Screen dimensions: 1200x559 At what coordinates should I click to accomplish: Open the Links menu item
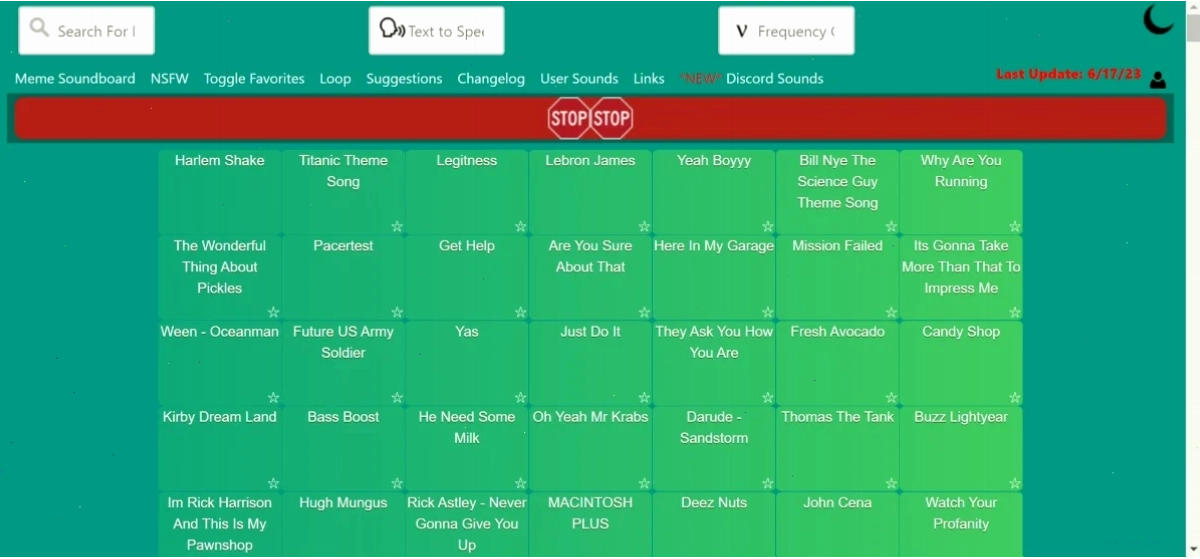tap(649, 79)
